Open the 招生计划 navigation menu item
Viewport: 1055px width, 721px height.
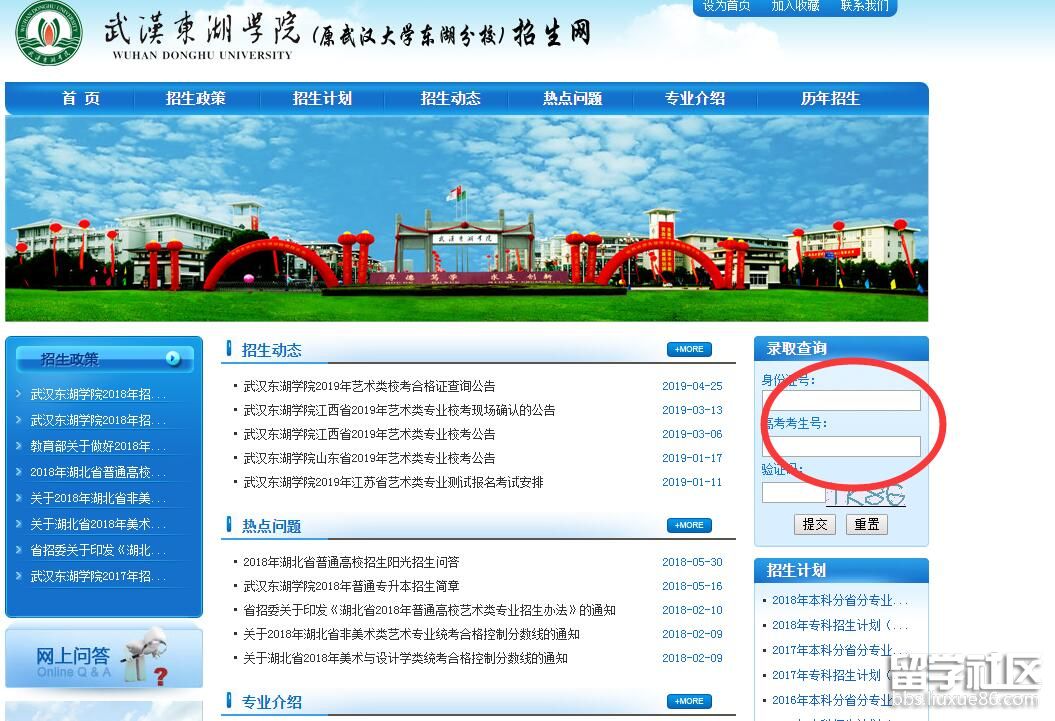pyautogui.click(x=322, y=98)
